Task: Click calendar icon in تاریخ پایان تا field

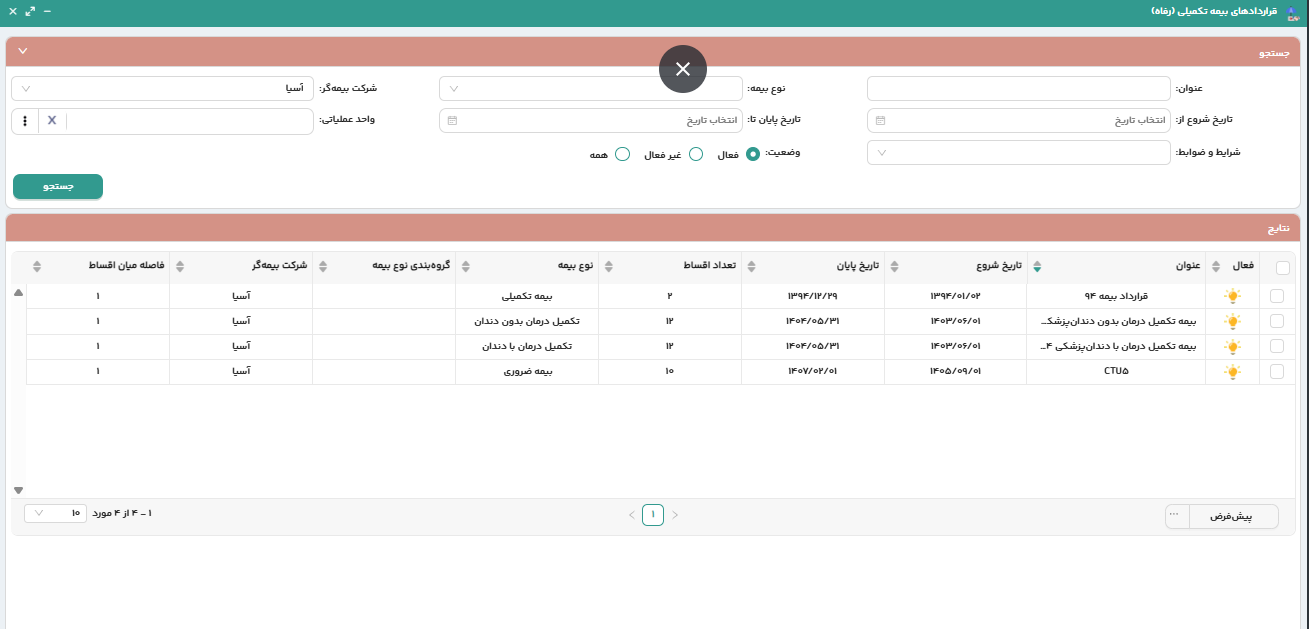Action: [452, 120]
